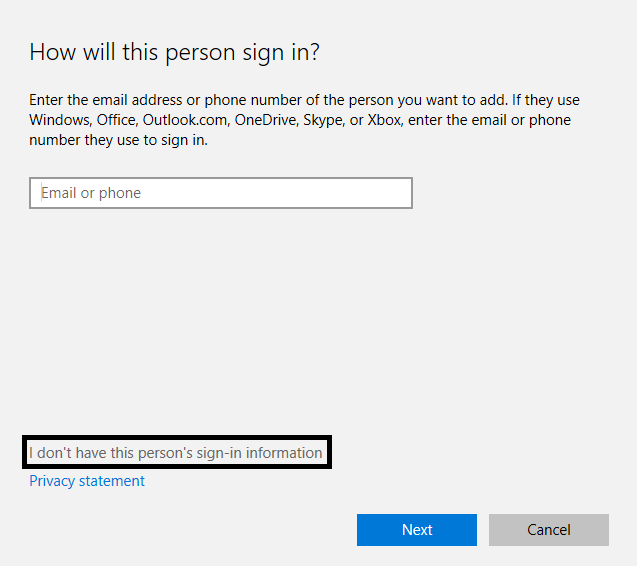Image resolution: width=637 pixels, height=566 pixels.
Task: Click the Email or phone input field
Action: point(221,193)
